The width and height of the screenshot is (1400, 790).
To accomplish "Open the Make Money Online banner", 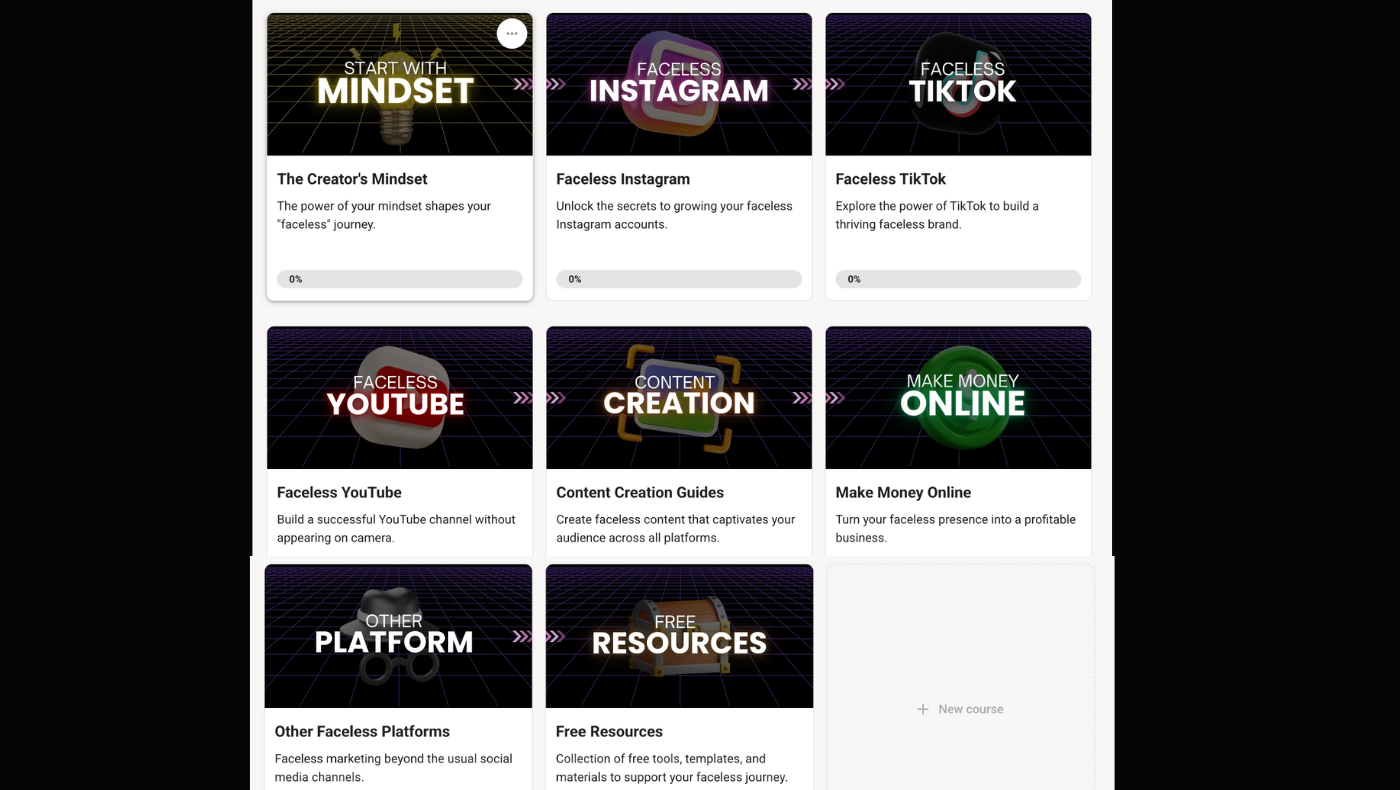I will (958, 397).
